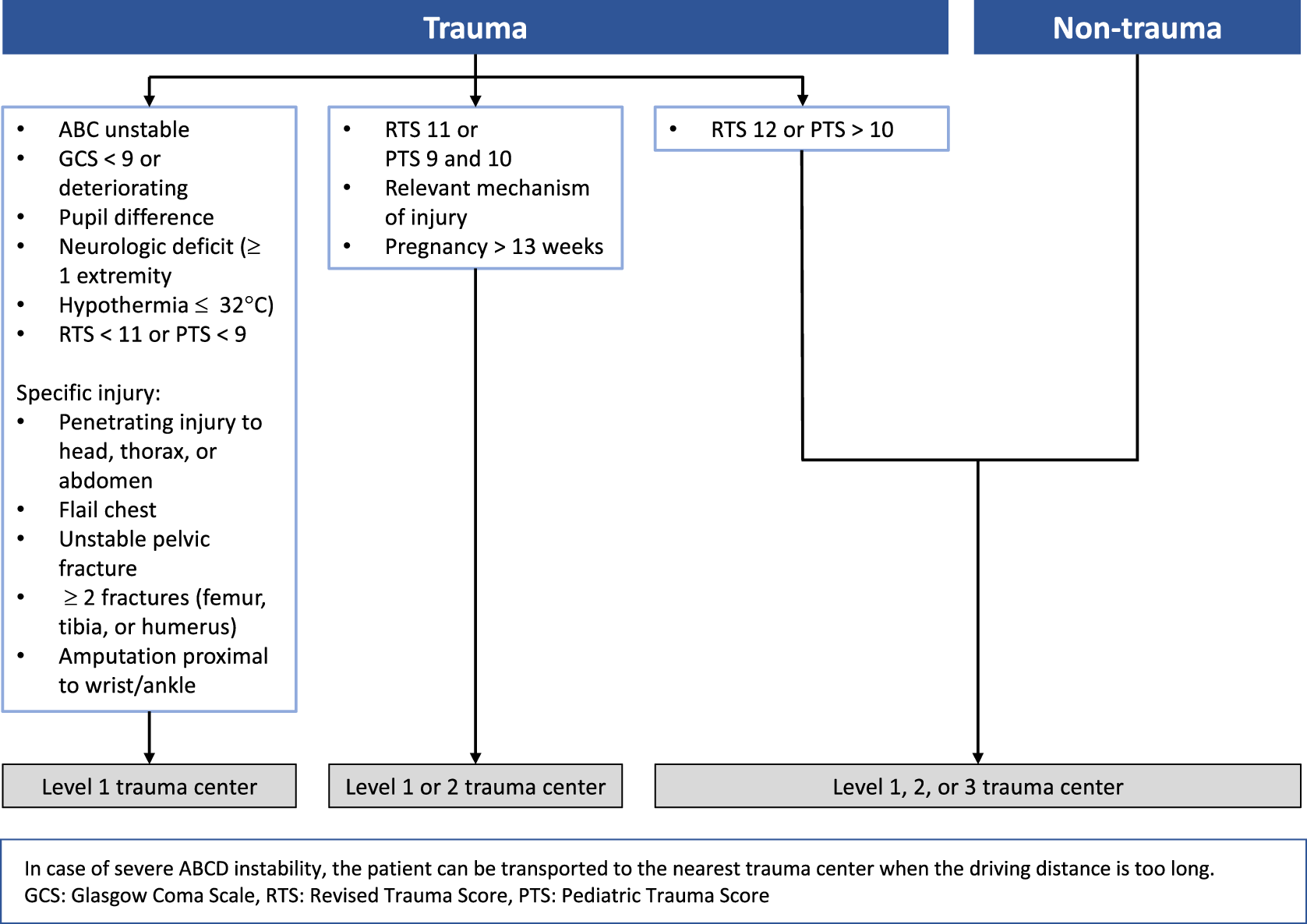Click the Penetrating injury to head item
The height and width of the screenshot is (924, 1307).
coord(160,451)
